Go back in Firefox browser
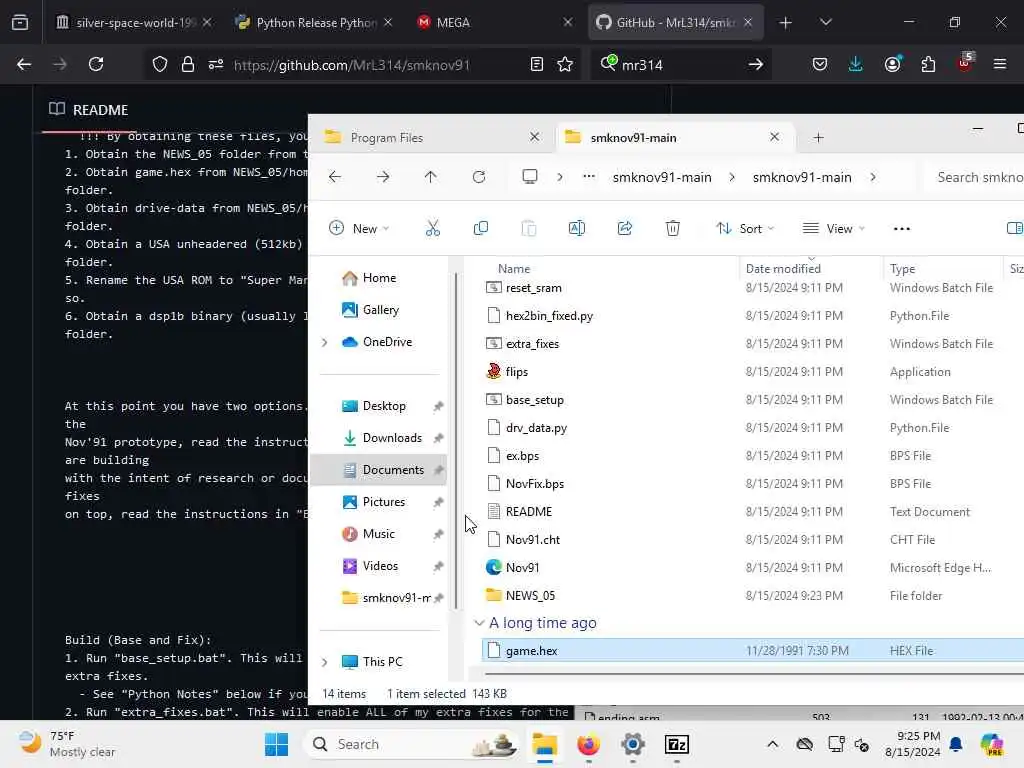 (x=24, y=64)
